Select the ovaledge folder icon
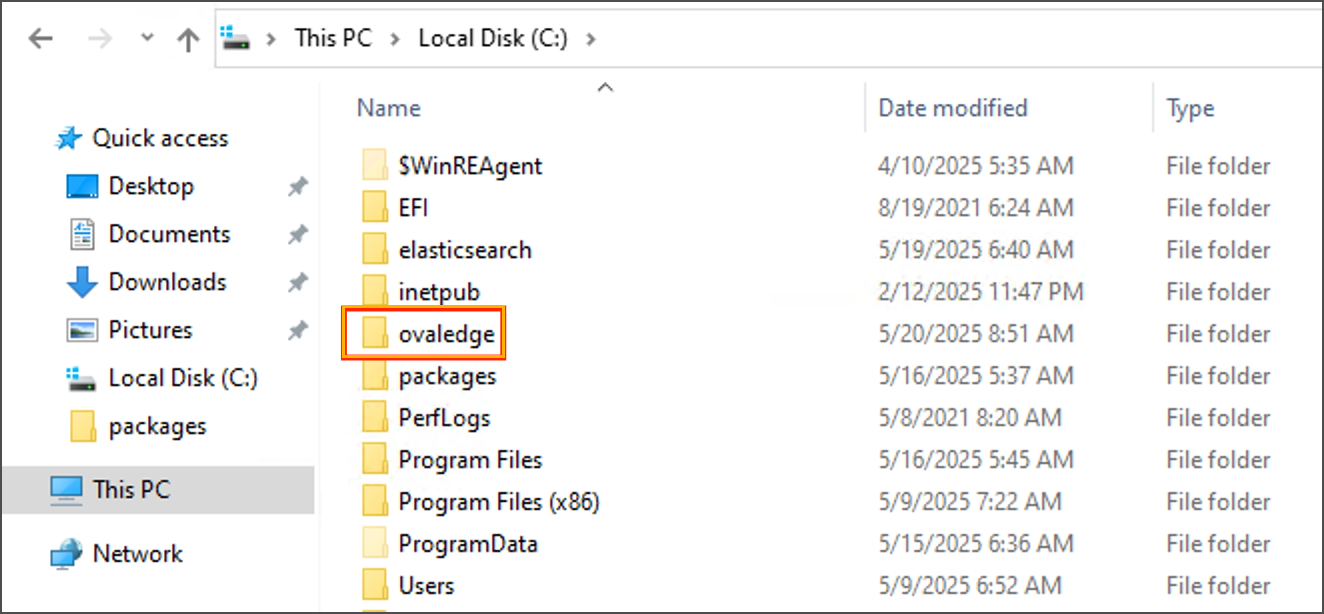Screen dimensions: 1324x614 tap(374, 334)
